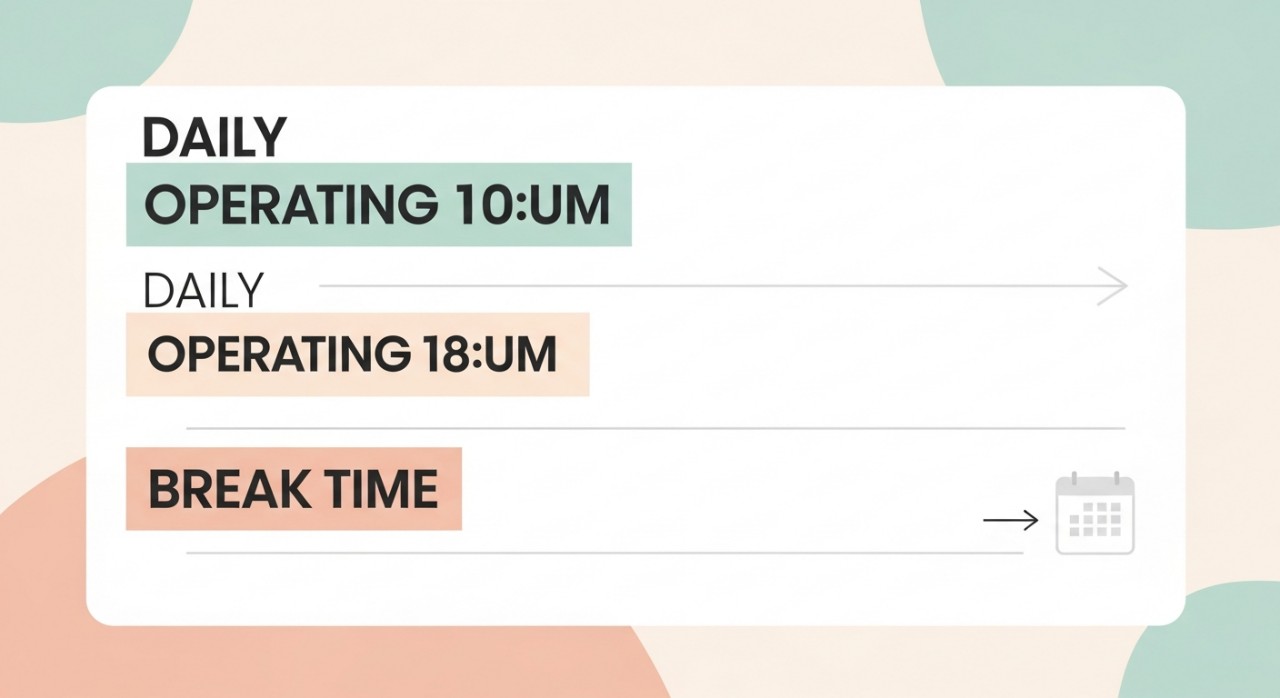Click the long gray line beside thin DAILY
The height and width of the screenshot is (698, 1280).
(x=700, y=287)
